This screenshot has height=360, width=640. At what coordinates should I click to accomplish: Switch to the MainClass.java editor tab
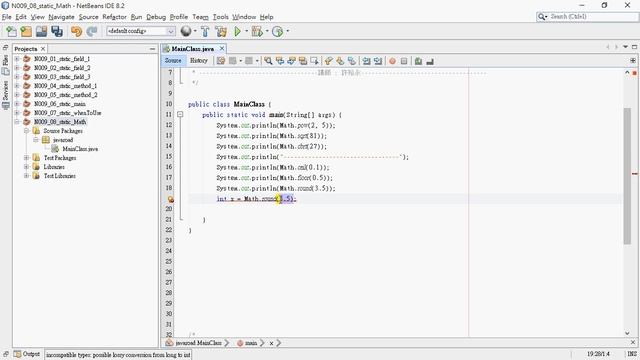192,49
